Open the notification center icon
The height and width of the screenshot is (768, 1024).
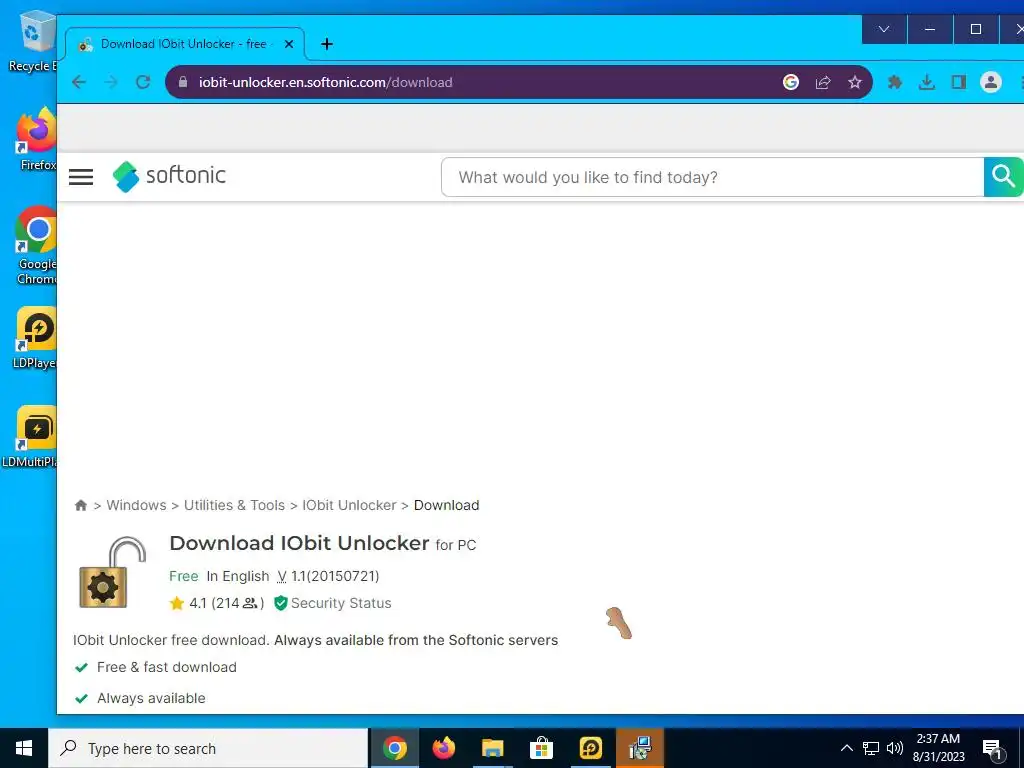pos(992,748)
